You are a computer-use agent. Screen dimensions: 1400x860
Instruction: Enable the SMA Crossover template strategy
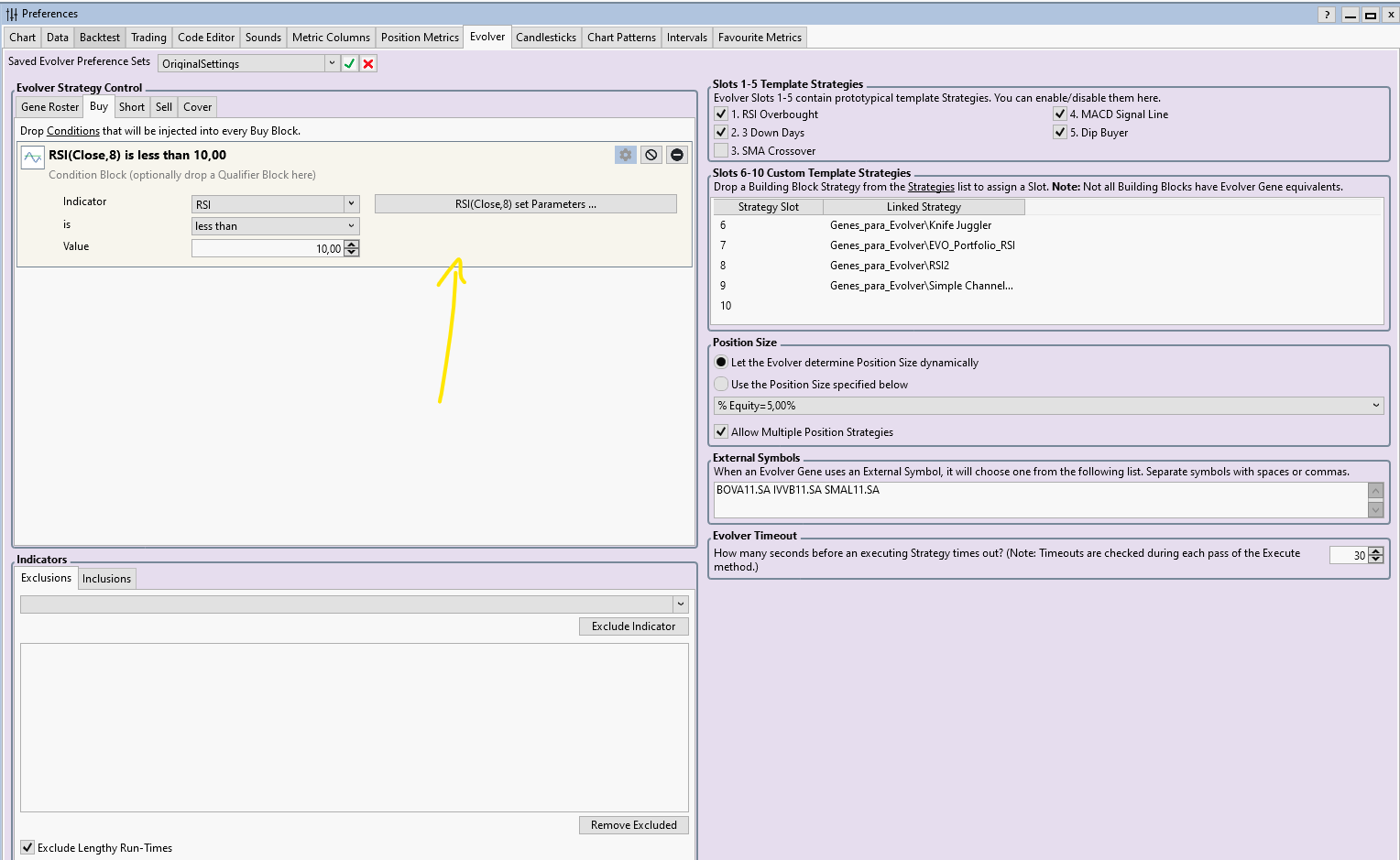[x=722, y=151]
